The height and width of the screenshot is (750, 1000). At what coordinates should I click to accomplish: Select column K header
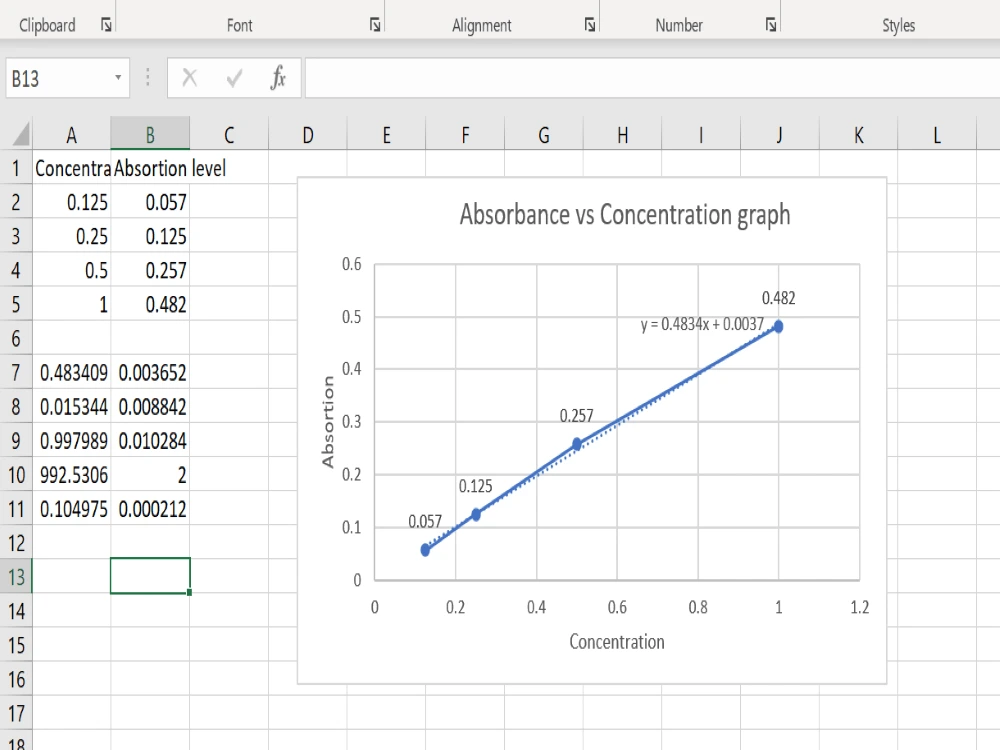pos(858,135)
